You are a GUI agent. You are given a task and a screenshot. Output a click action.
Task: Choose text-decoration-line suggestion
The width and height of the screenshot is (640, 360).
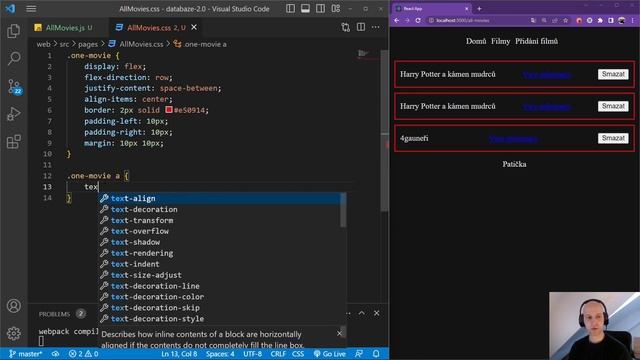[x=220, y=286]
